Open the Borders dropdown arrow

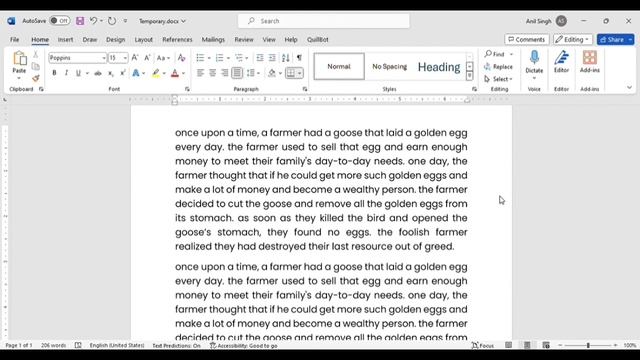(x=300, y=73)
